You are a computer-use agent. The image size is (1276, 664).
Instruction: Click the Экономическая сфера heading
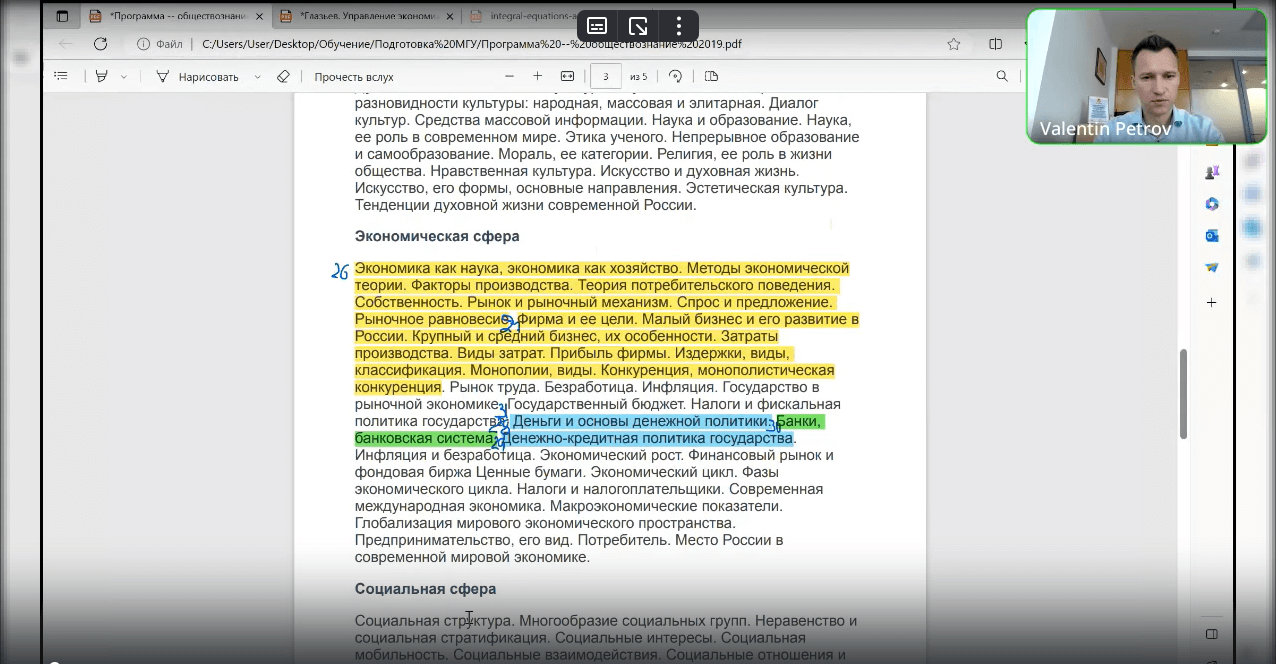point(437,237)
